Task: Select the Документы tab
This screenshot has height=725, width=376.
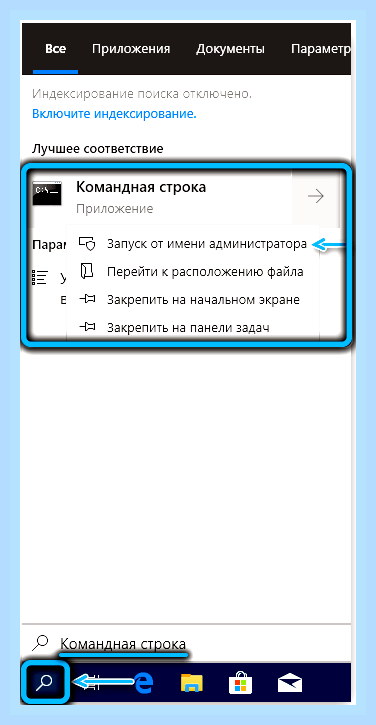Action: pos(230,49)
